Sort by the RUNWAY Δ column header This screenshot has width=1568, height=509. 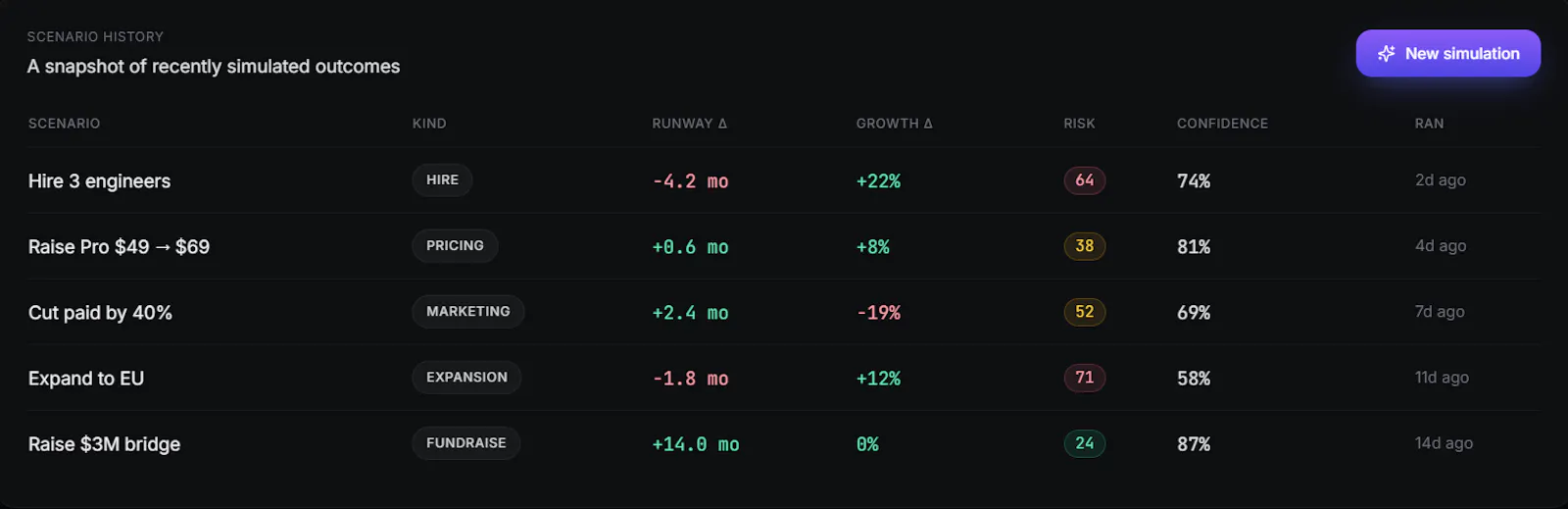tap(690, 124)
